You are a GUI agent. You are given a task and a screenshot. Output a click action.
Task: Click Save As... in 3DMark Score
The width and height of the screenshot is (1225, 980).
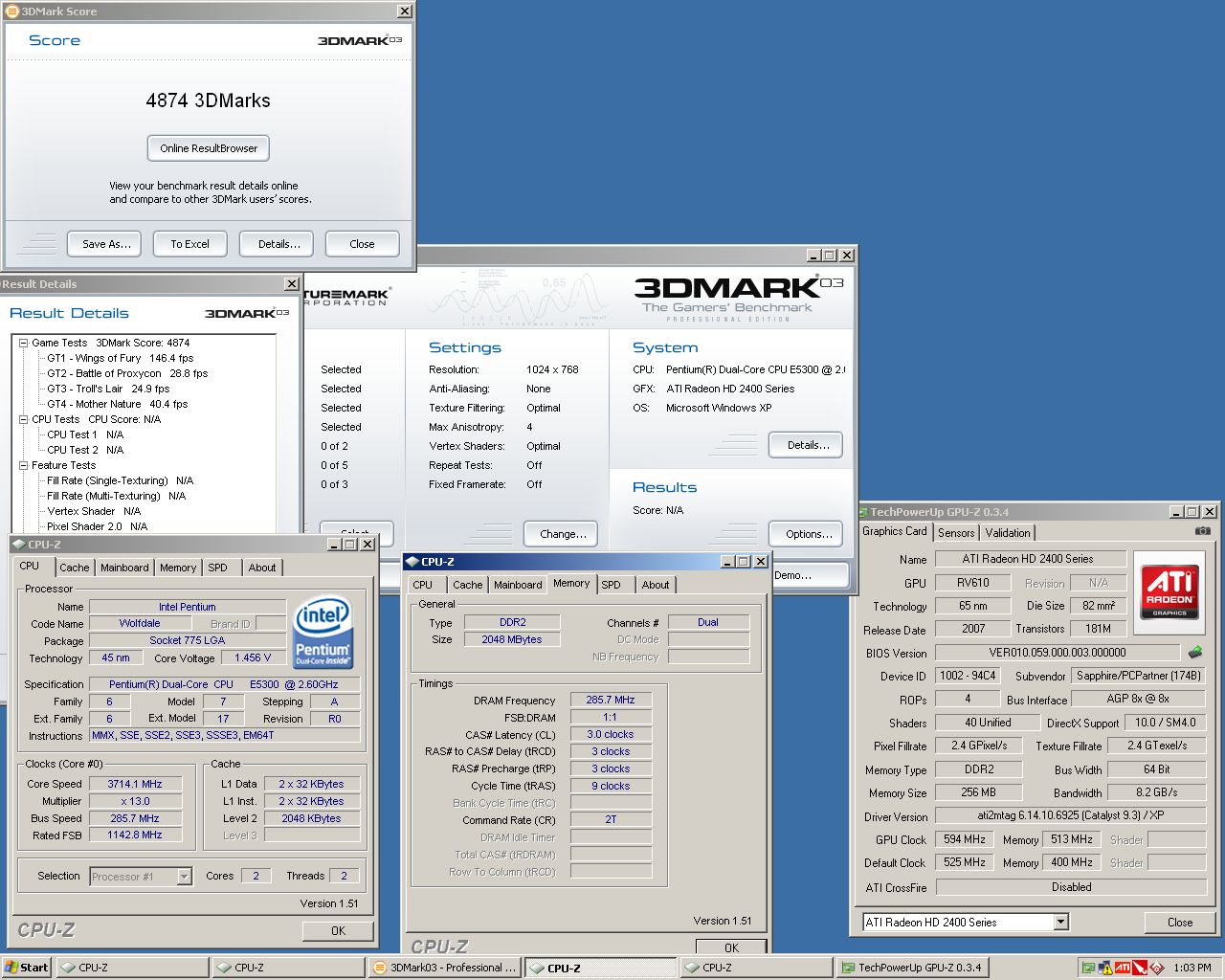pos(106,244)
